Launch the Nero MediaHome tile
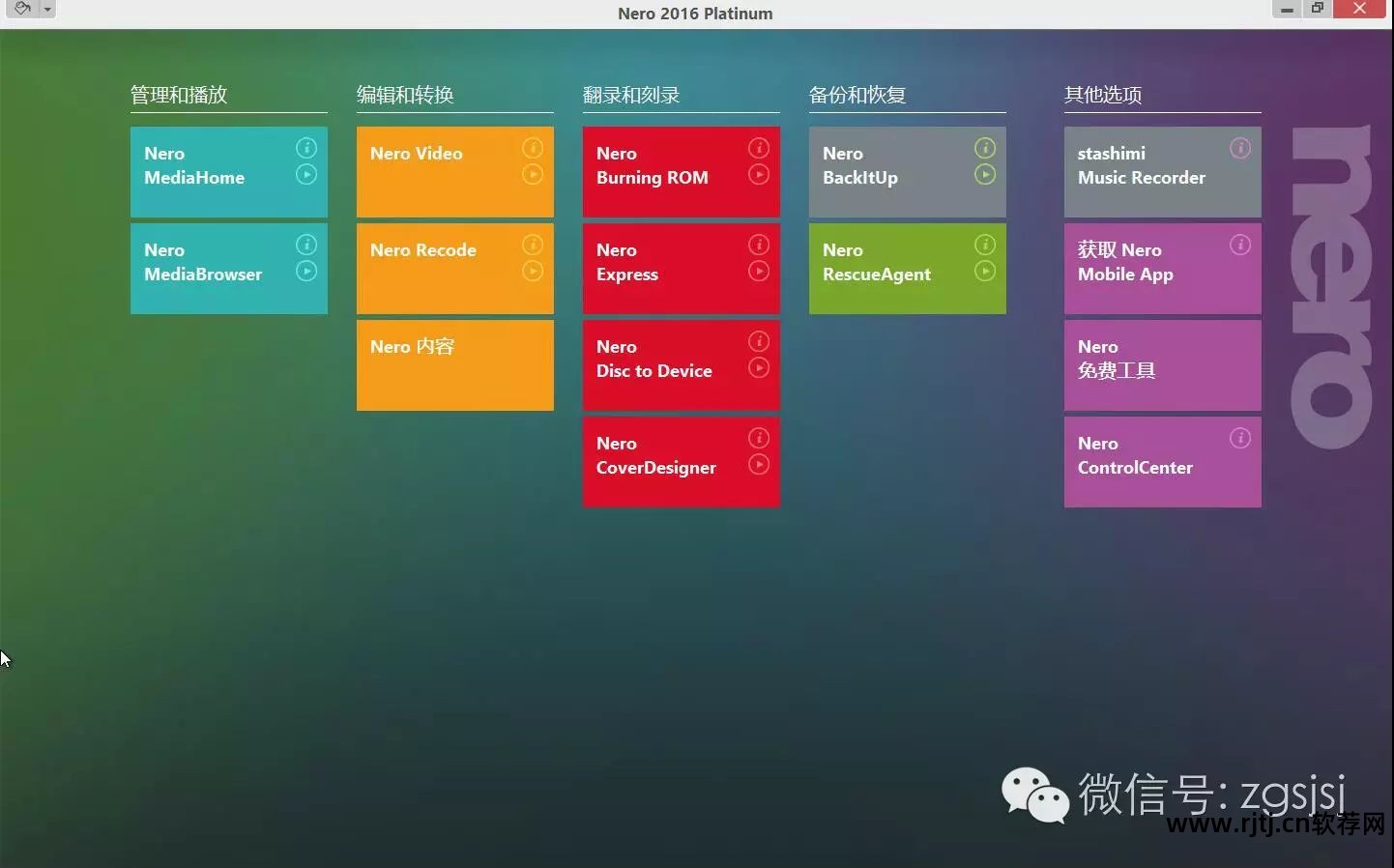The height and width of the screenshot is (868, 1394). click(x=229, y=172)
